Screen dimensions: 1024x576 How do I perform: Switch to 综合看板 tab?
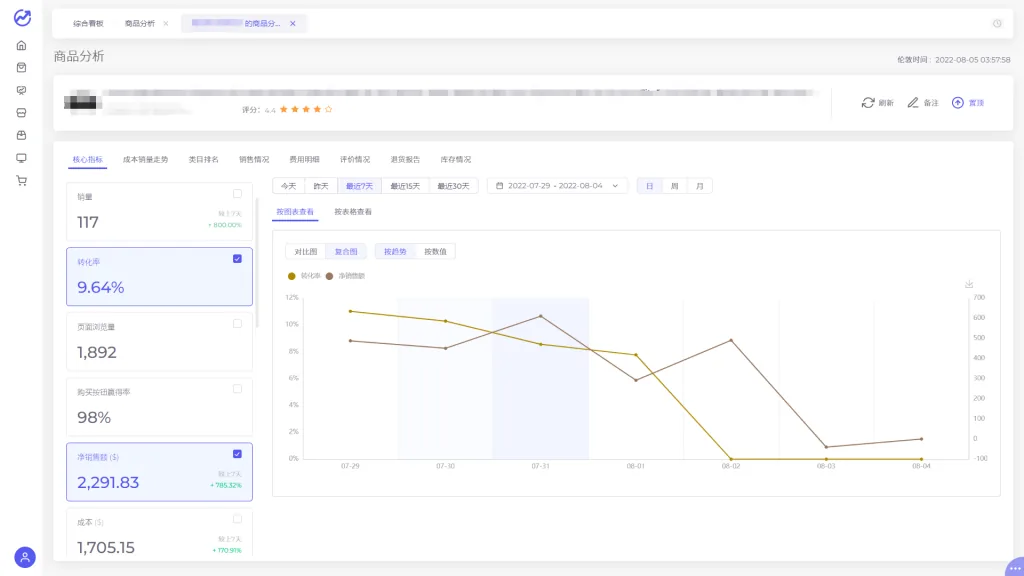[88, 24]
